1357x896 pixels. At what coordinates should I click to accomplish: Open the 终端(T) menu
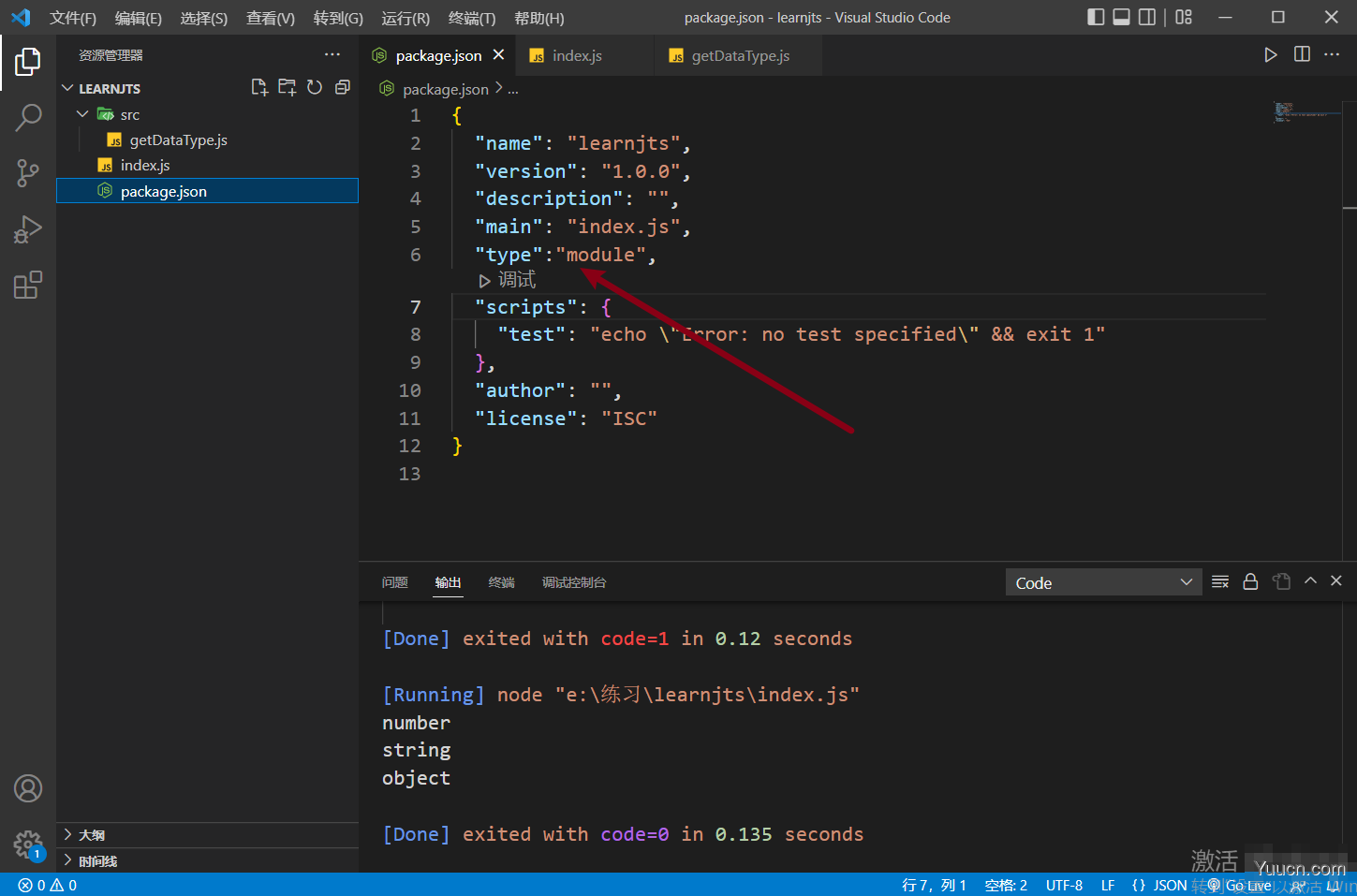click(472, 18)
